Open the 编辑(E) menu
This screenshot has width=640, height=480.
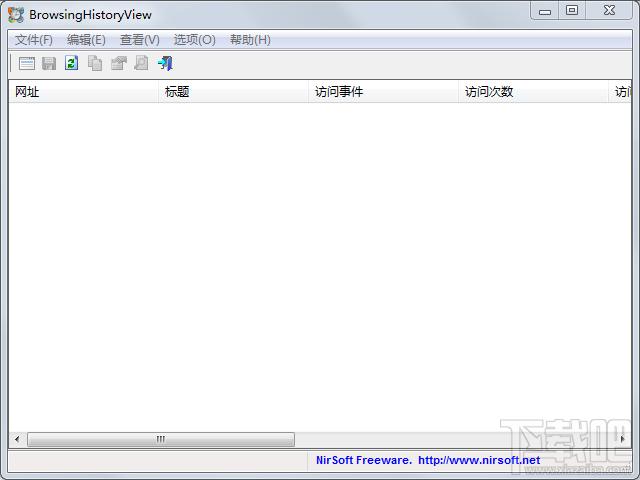coord(86,40)
